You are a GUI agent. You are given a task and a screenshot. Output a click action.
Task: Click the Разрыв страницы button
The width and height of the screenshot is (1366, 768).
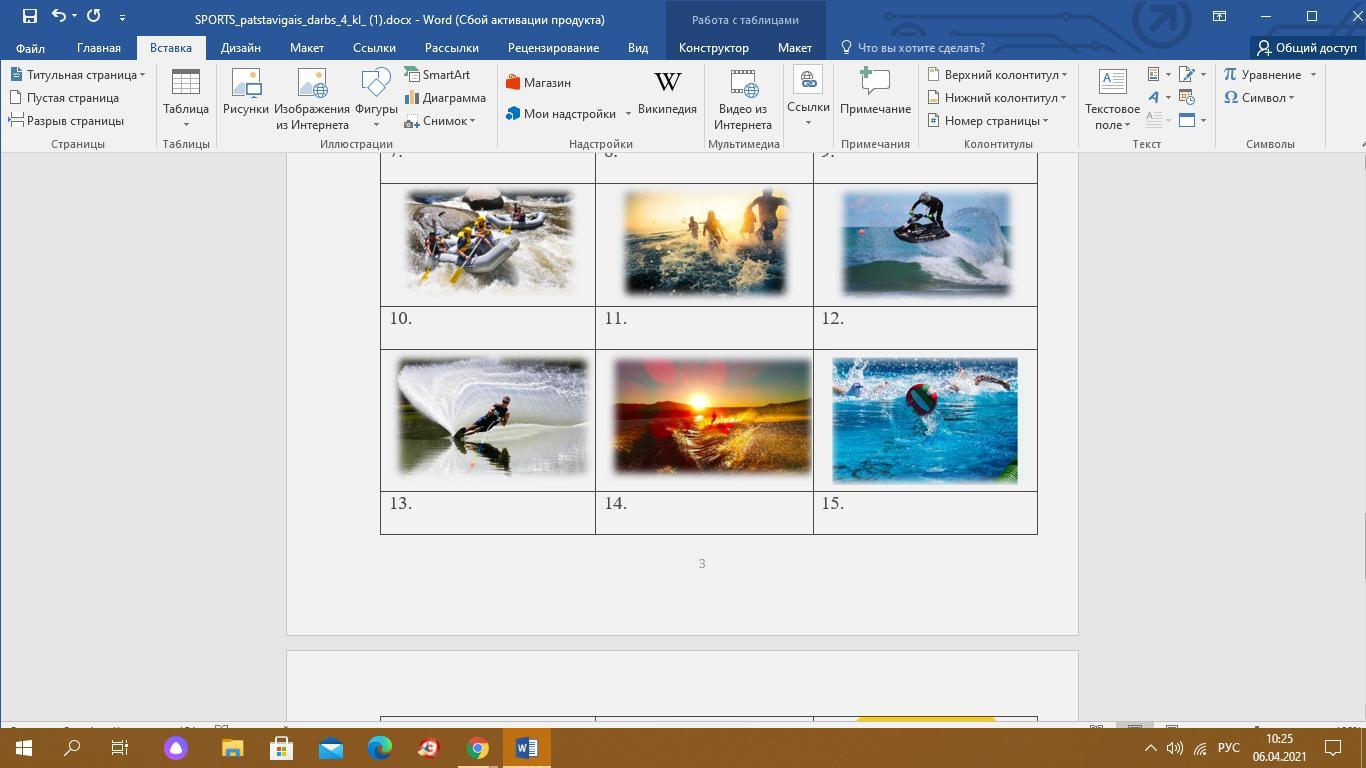click(67, 121)
